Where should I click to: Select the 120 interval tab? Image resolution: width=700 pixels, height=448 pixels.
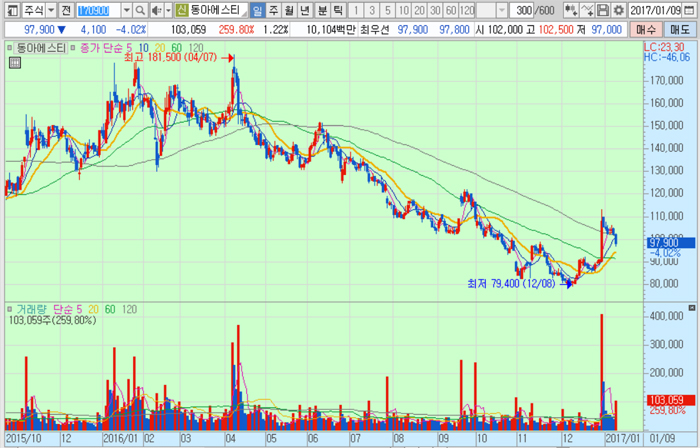465,10
